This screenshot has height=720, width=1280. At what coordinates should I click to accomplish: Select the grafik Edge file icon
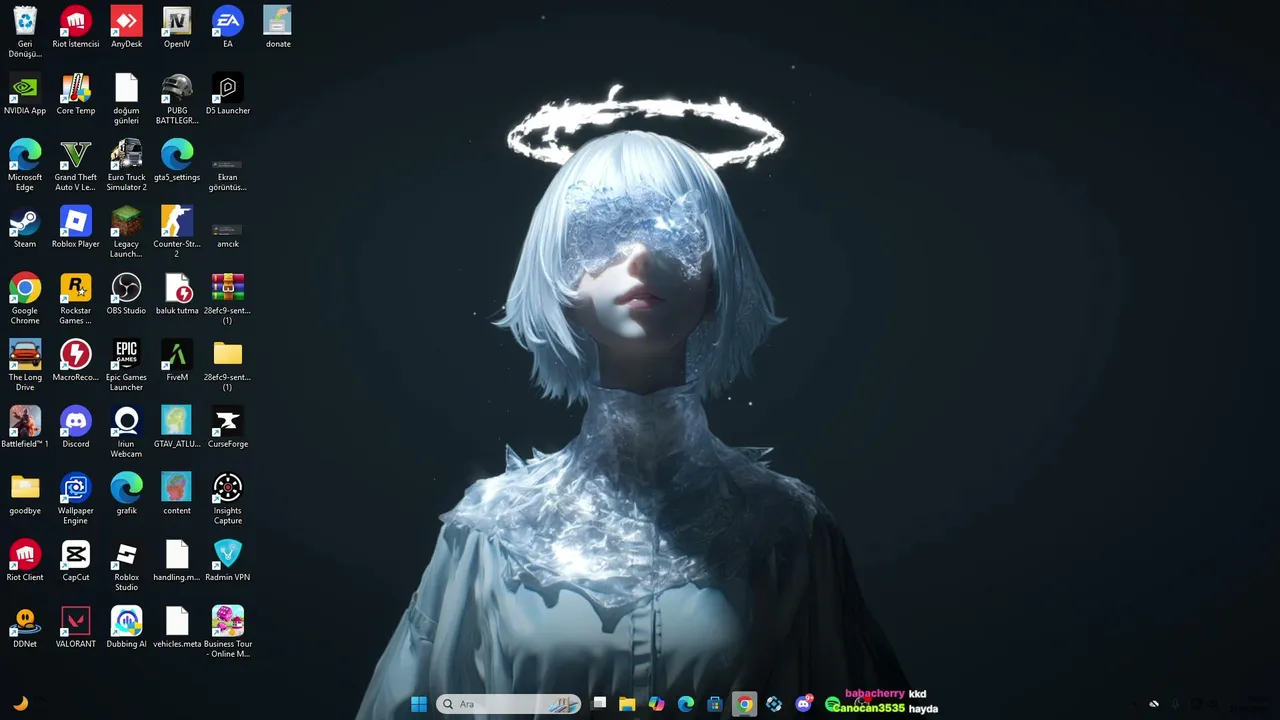(x=127, y=488)
